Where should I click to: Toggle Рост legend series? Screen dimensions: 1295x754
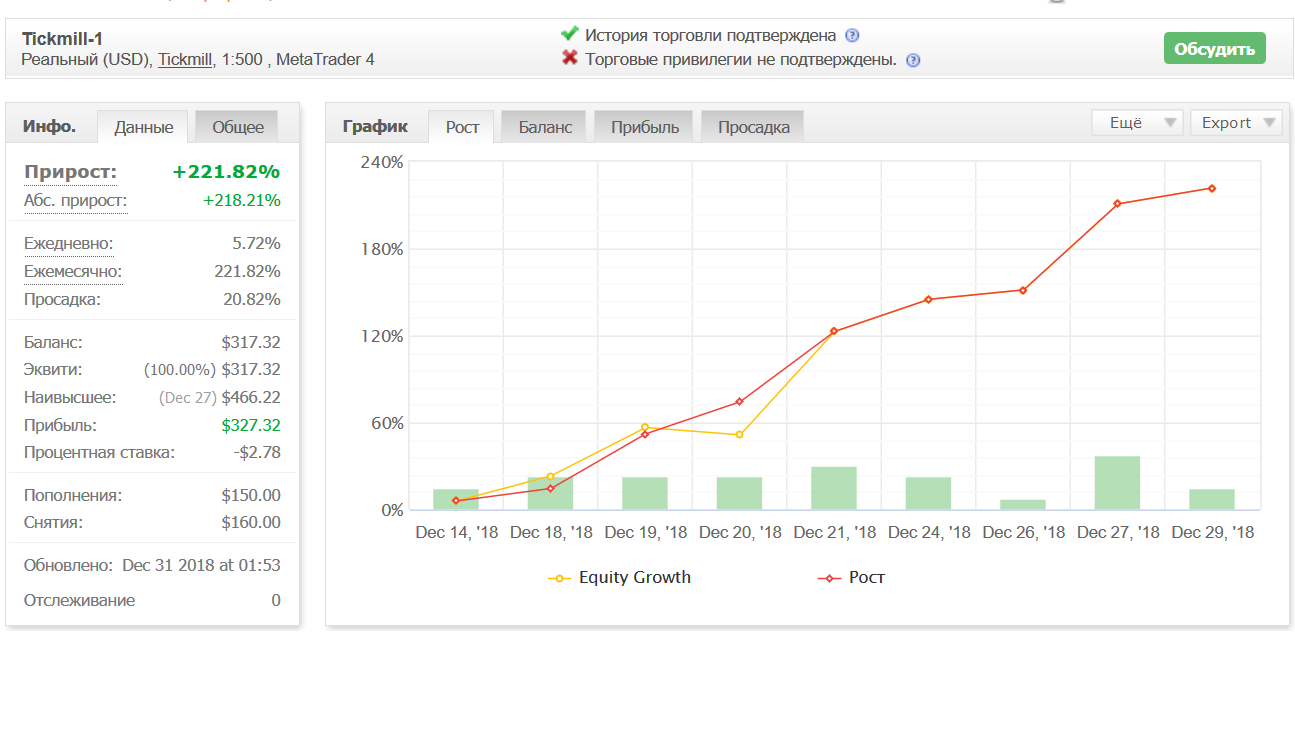[852, 577]
